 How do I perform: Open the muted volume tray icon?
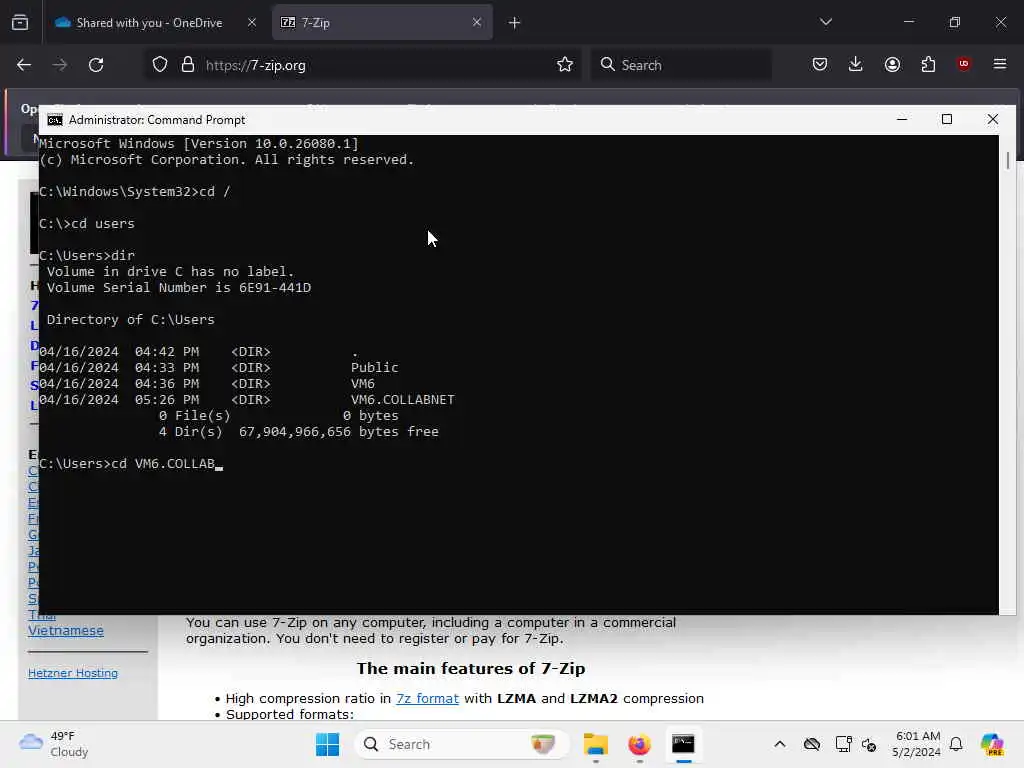coord(869,744)
